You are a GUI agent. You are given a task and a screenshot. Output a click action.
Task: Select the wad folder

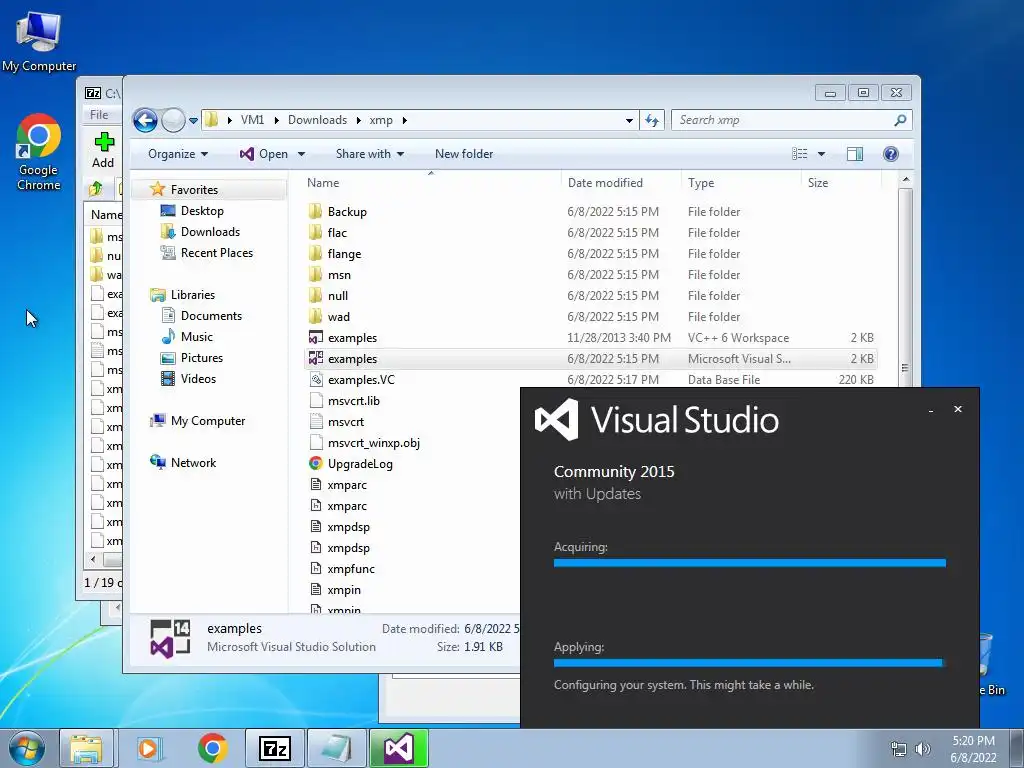[338, 317]
